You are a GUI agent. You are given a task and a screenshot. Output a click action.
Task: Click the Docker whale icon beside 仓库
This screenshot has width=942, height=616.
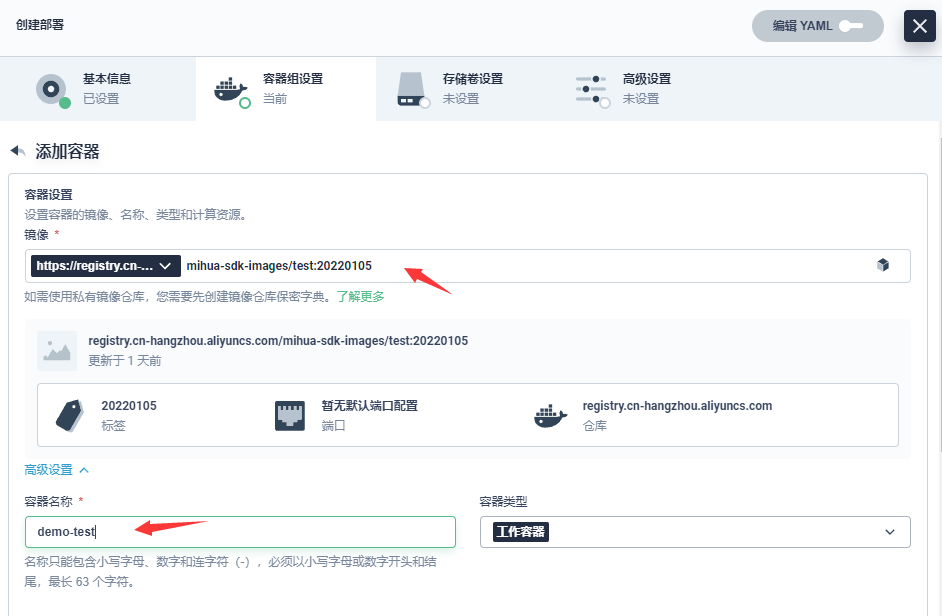point(551,415)
